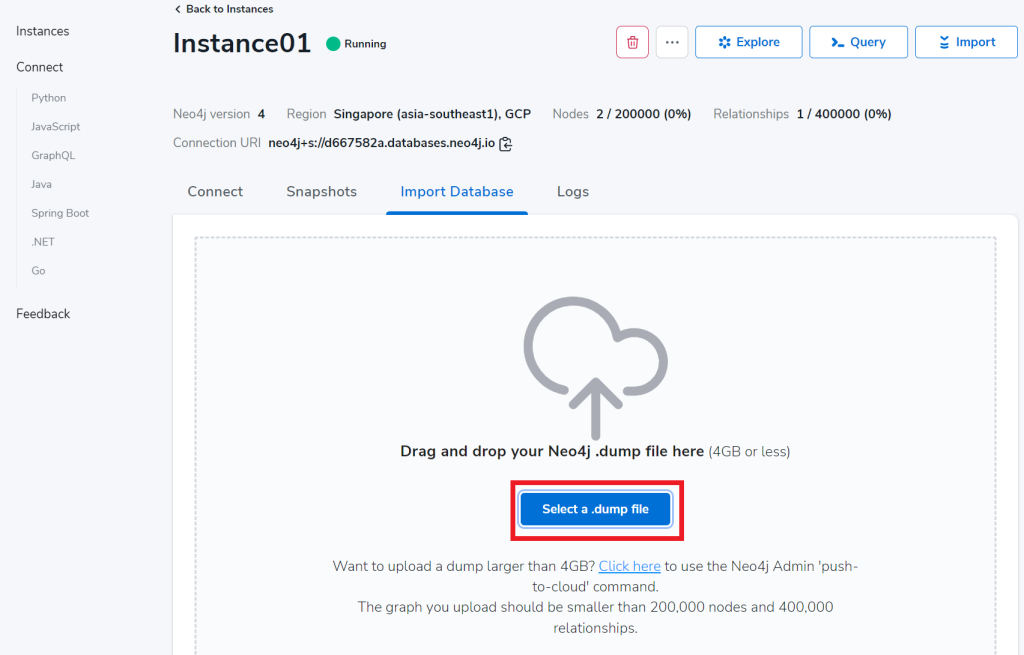Open the three-dots more options menu

coord(672,42)
